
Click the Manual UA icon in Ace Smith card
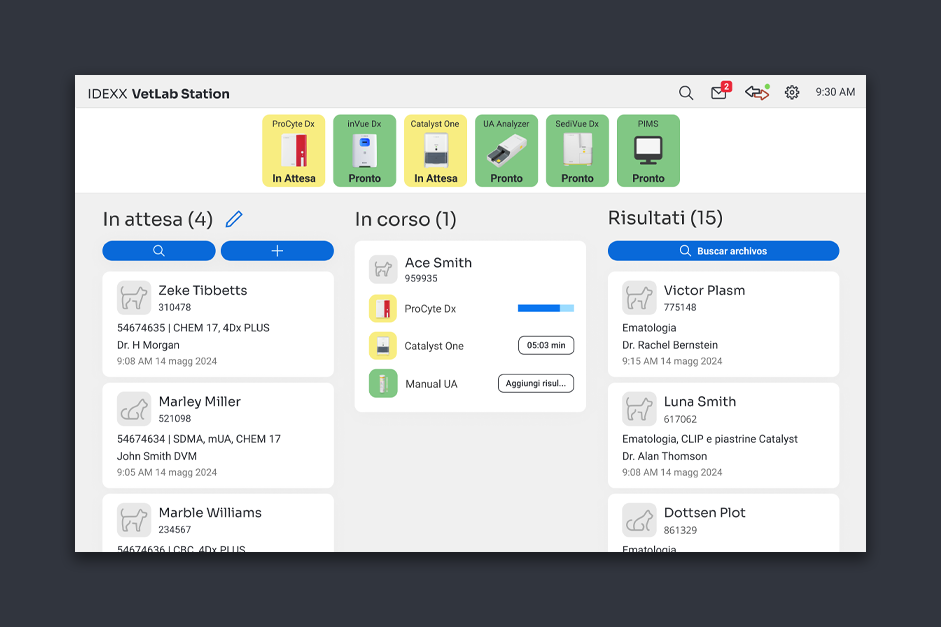pos(383,383)
